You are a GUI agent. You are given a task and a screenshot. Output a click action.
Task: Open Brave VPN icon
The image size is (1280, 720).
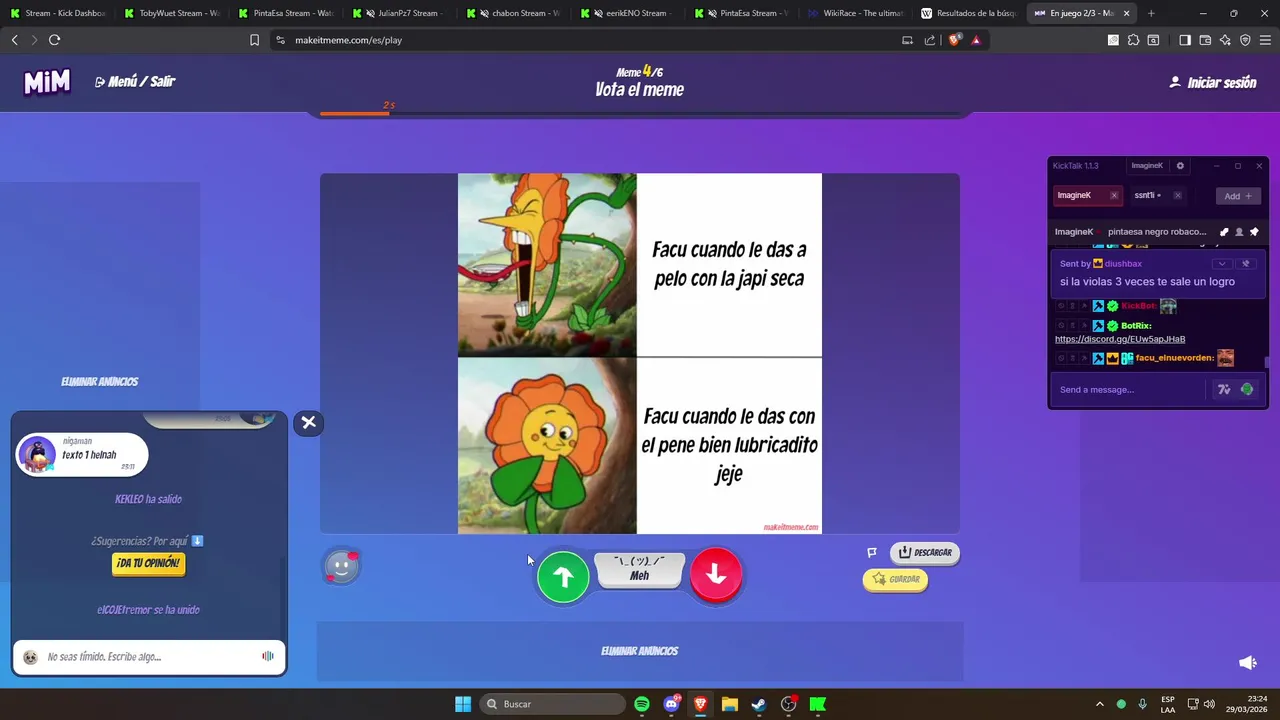1245,40
